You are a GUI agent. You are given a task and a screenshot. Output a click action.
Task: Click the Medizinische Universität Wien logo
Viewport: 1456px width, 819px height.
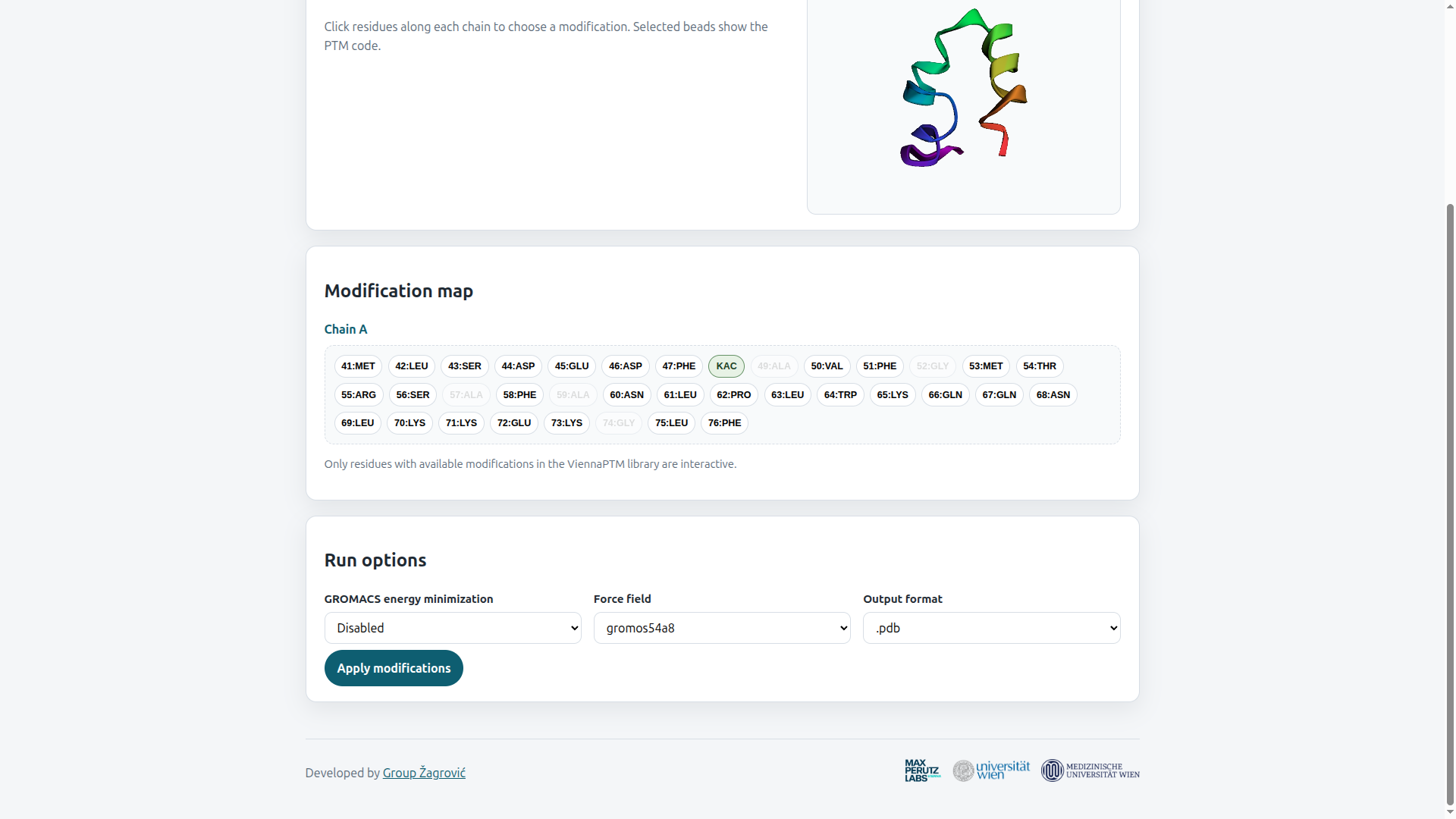[1090, 770]
